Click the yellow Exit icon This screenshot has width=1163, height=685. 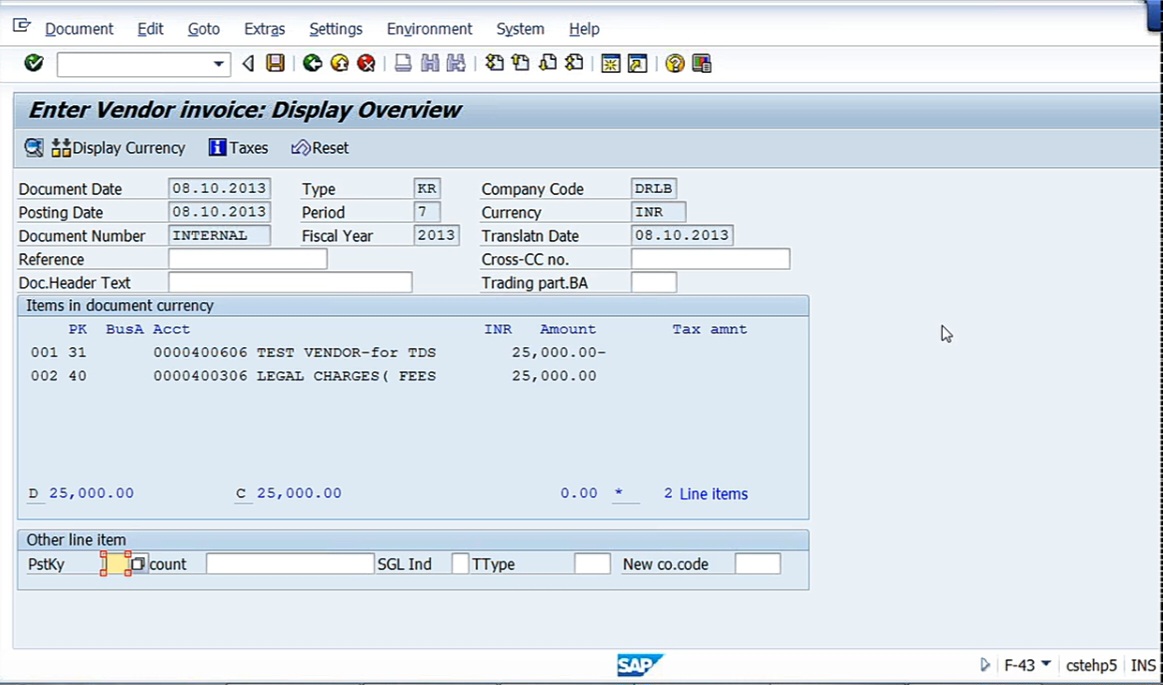pos(340,63)
